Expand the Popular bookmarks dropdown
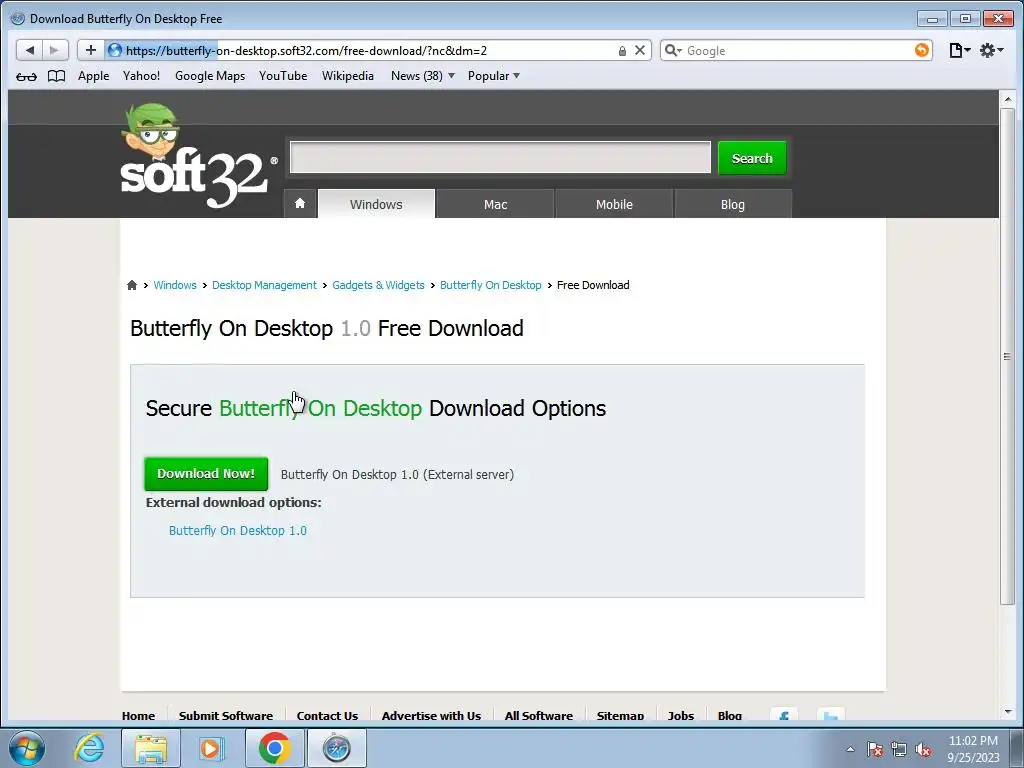The height and width of the screenshot is (768, 1024). click(494, 76)
